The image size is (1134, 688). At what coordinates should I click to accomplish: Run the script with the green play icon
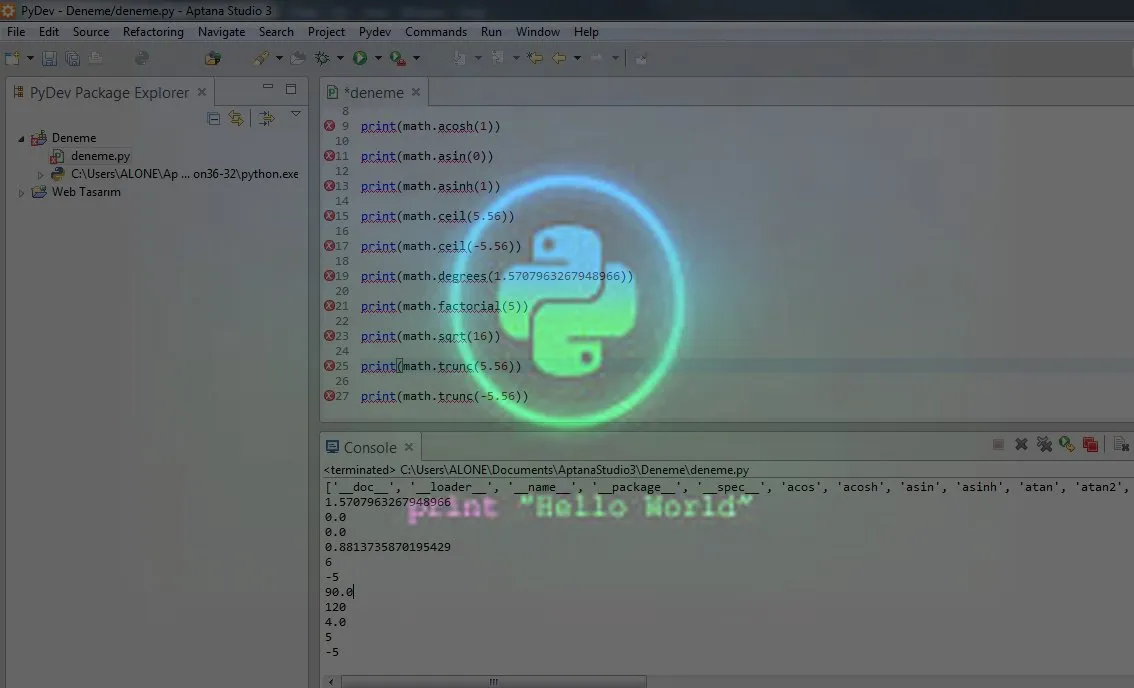point(359,59)
